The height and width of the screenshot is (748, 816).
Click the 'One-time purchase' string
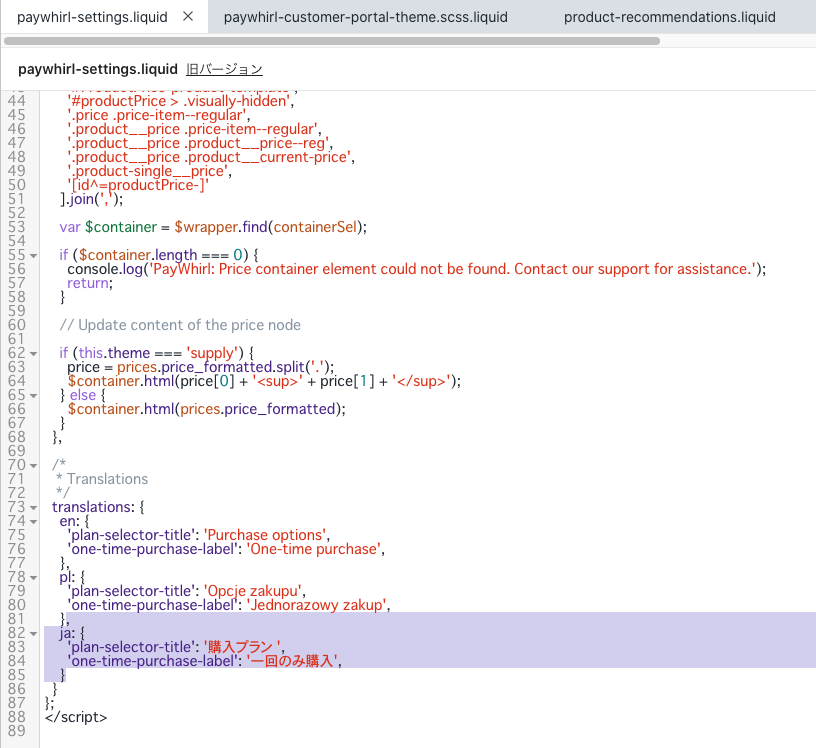tap(314, 549)
